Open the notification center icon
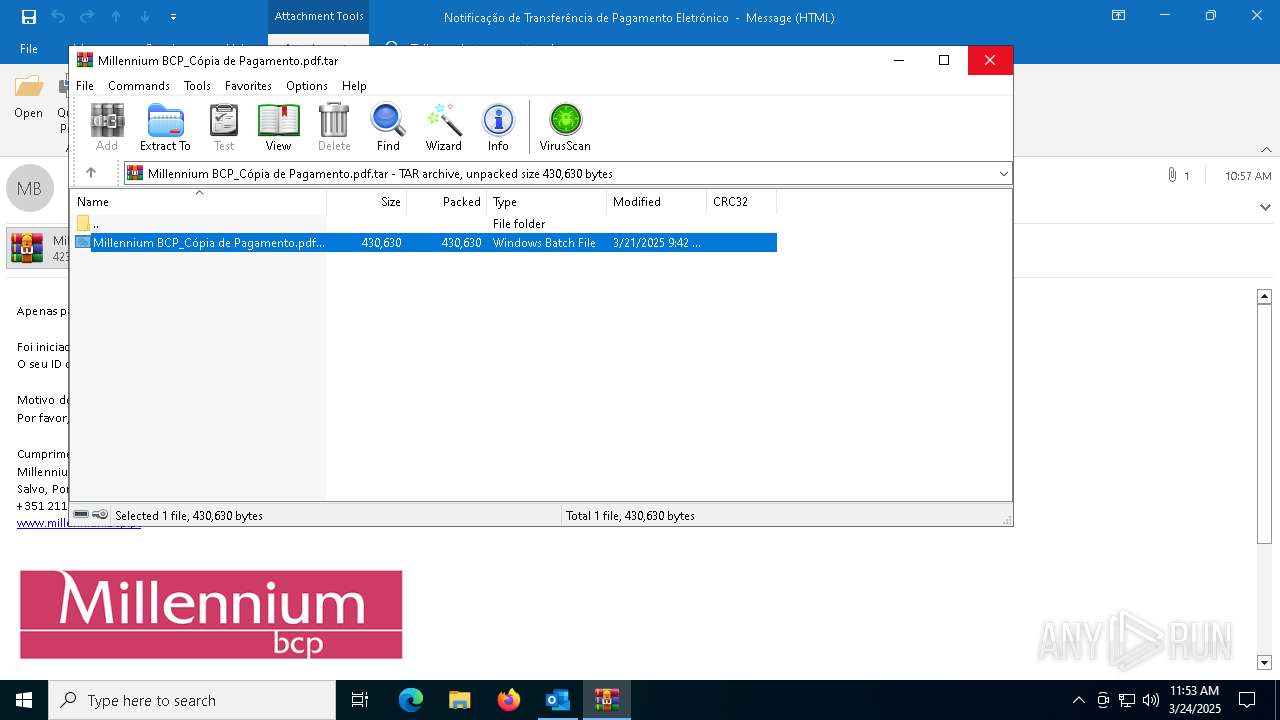This screenshot has height=720, width=1280. pos(1247,700)
